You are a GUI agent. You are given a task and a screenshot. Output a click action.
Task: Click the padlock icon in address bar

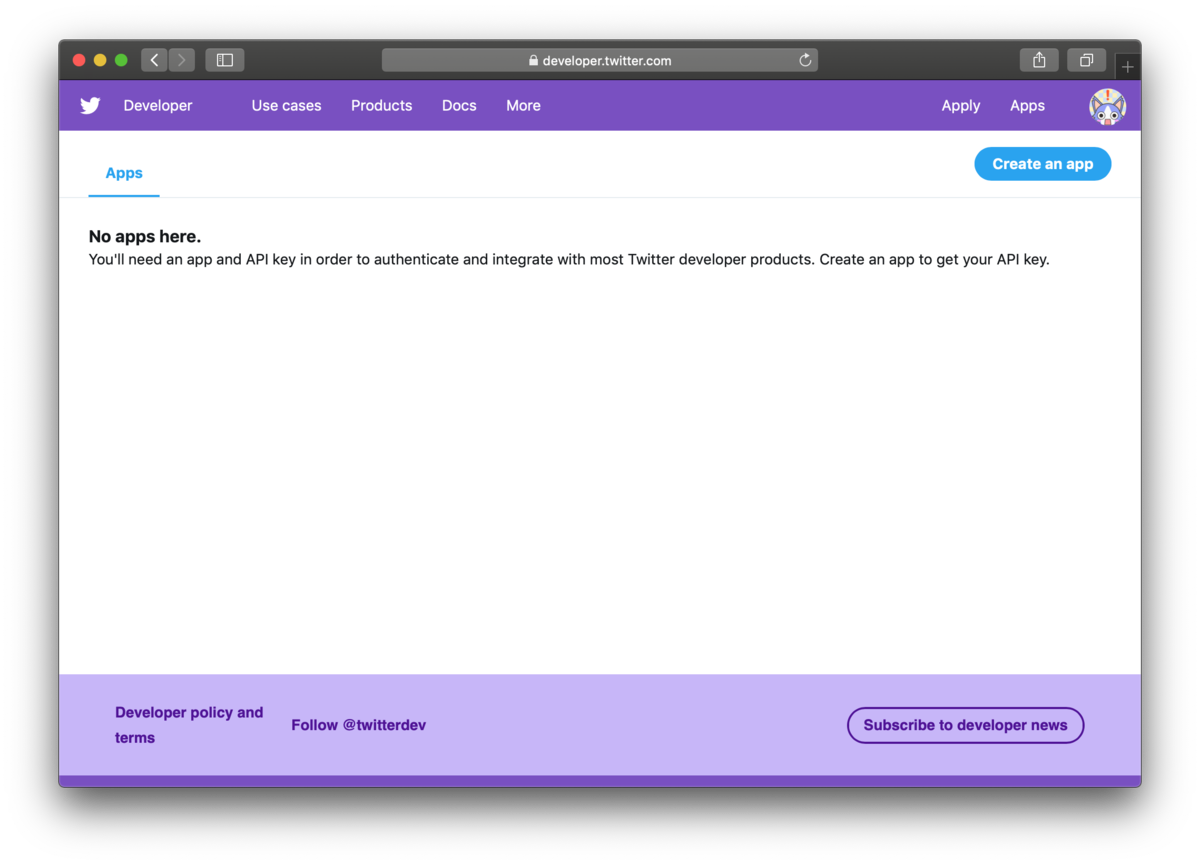tap(534, 60)
